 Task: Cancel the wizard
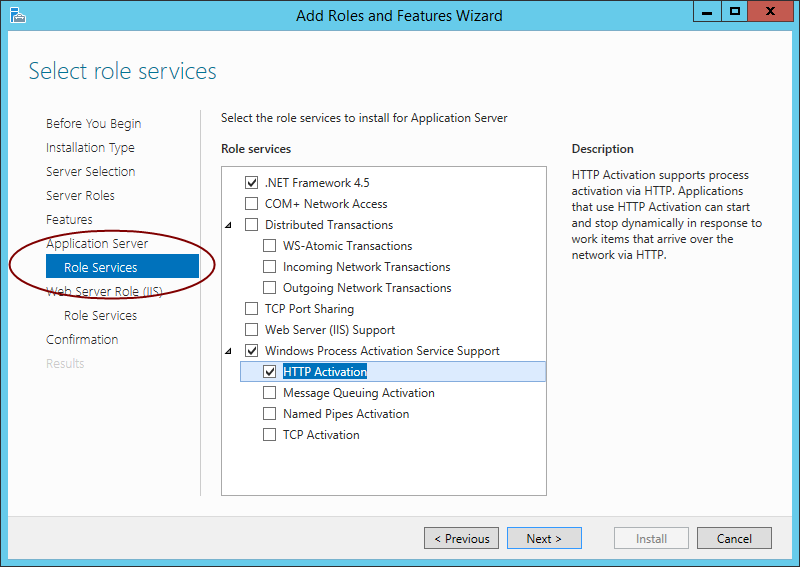click(x=734, y=538)
